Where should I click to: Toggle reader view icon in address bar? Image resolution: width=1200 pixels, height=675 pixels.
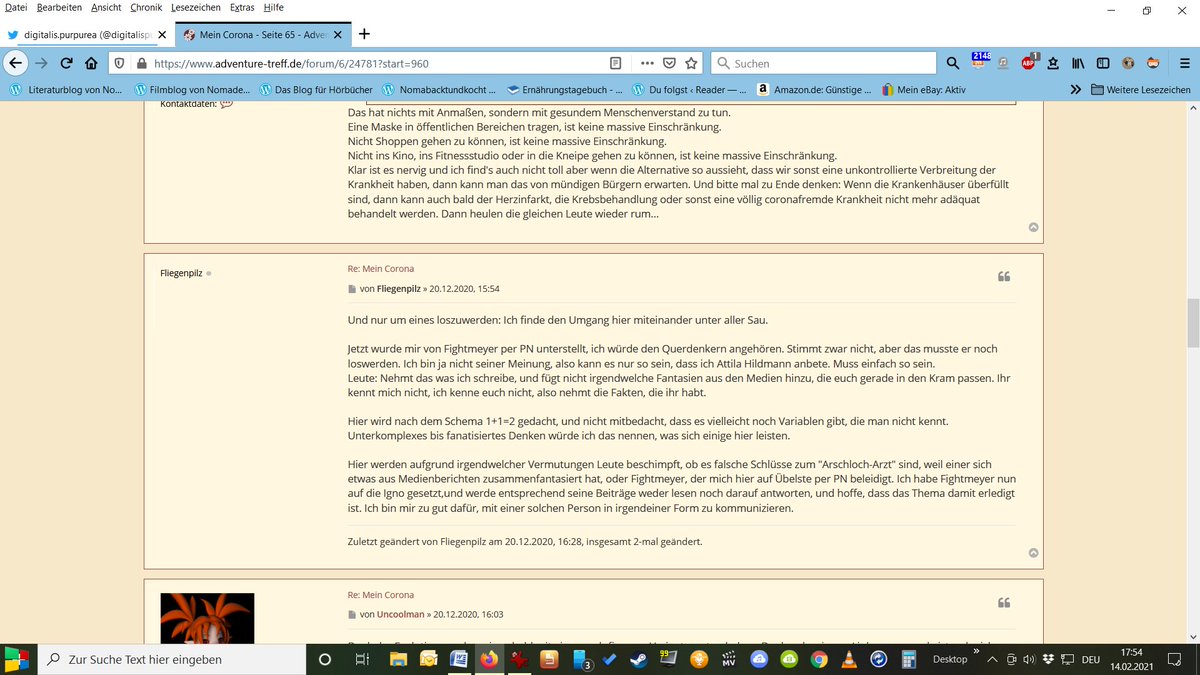[615, 63]
